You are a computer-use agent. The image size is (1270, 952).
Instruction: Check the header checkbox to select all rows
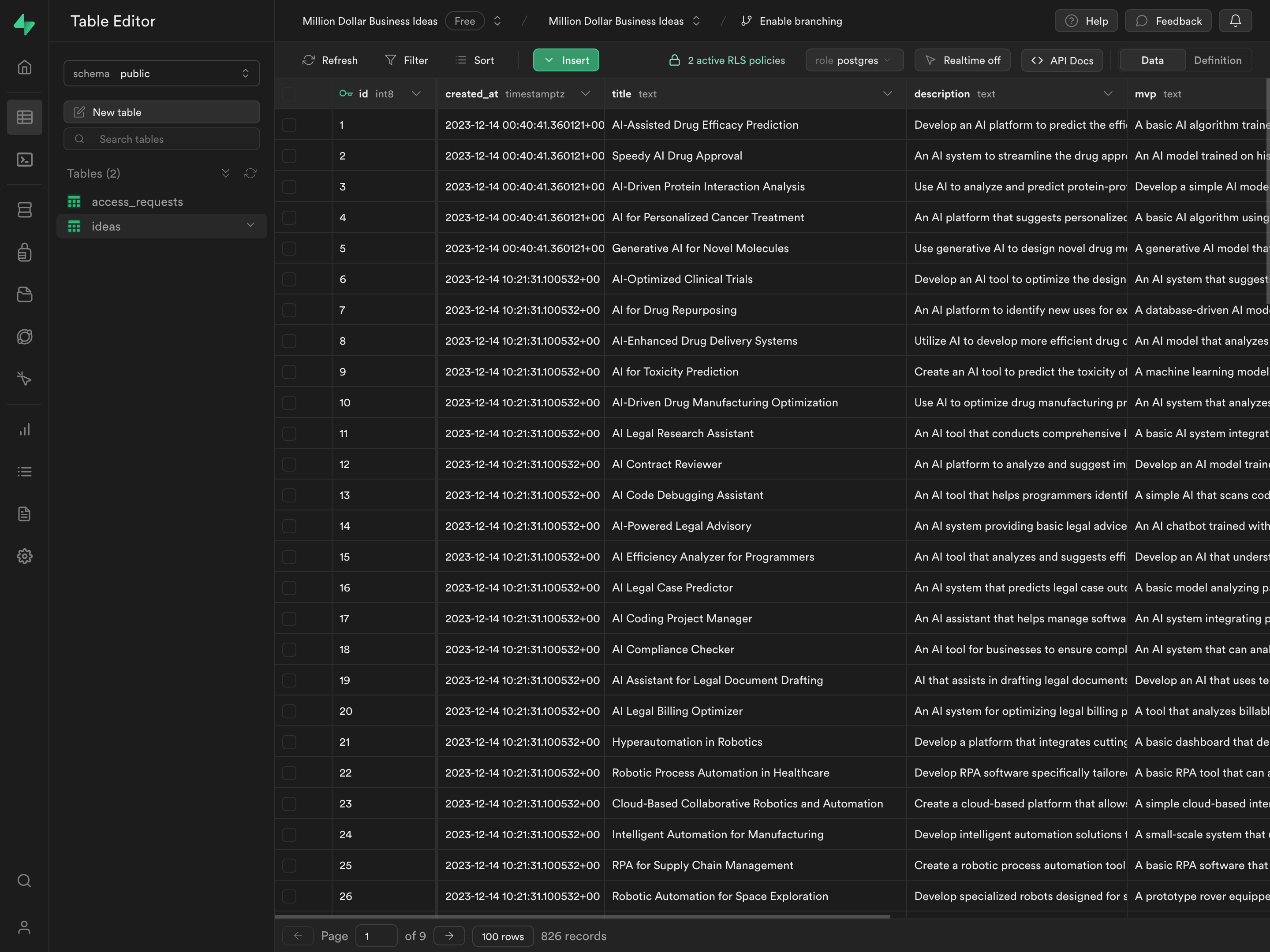pos(289,93)
